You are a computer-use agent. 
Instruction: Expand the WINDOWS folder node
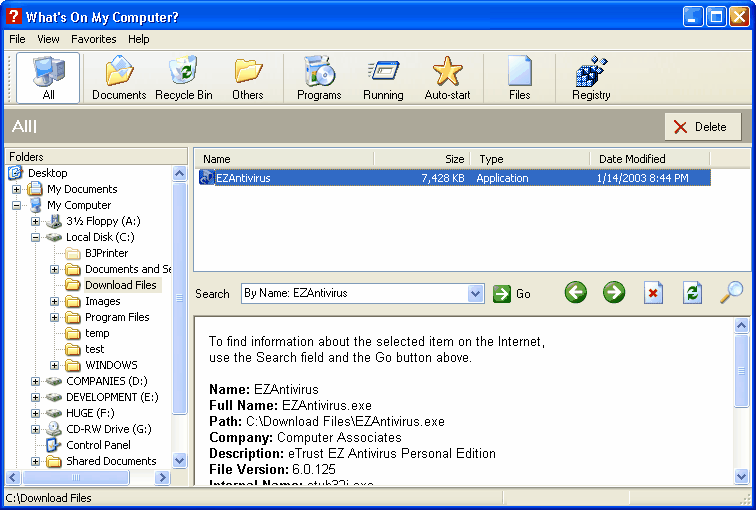(54, 365)
